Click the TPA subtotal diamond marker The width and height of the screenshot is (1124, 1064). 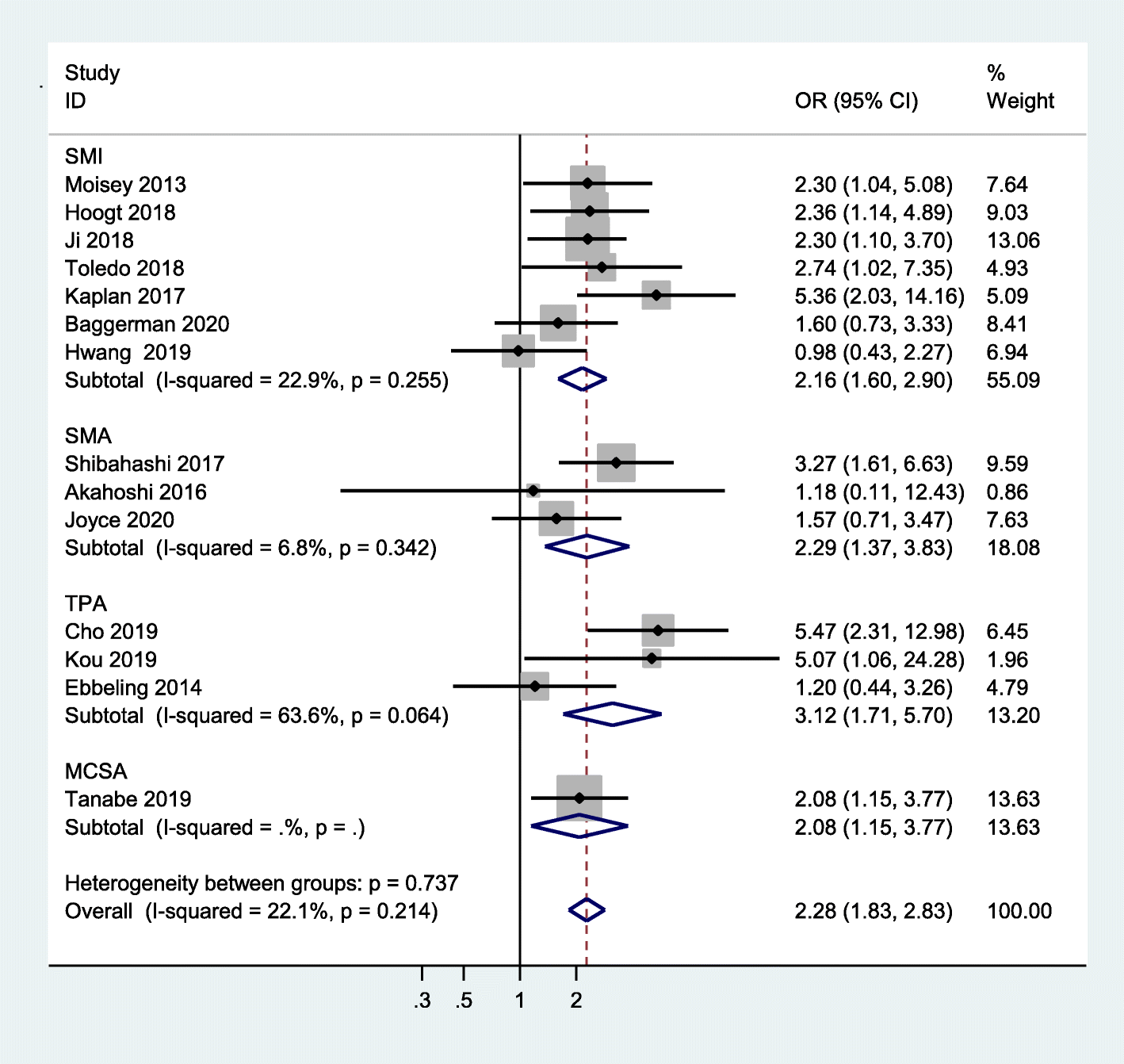coord(613,714)
